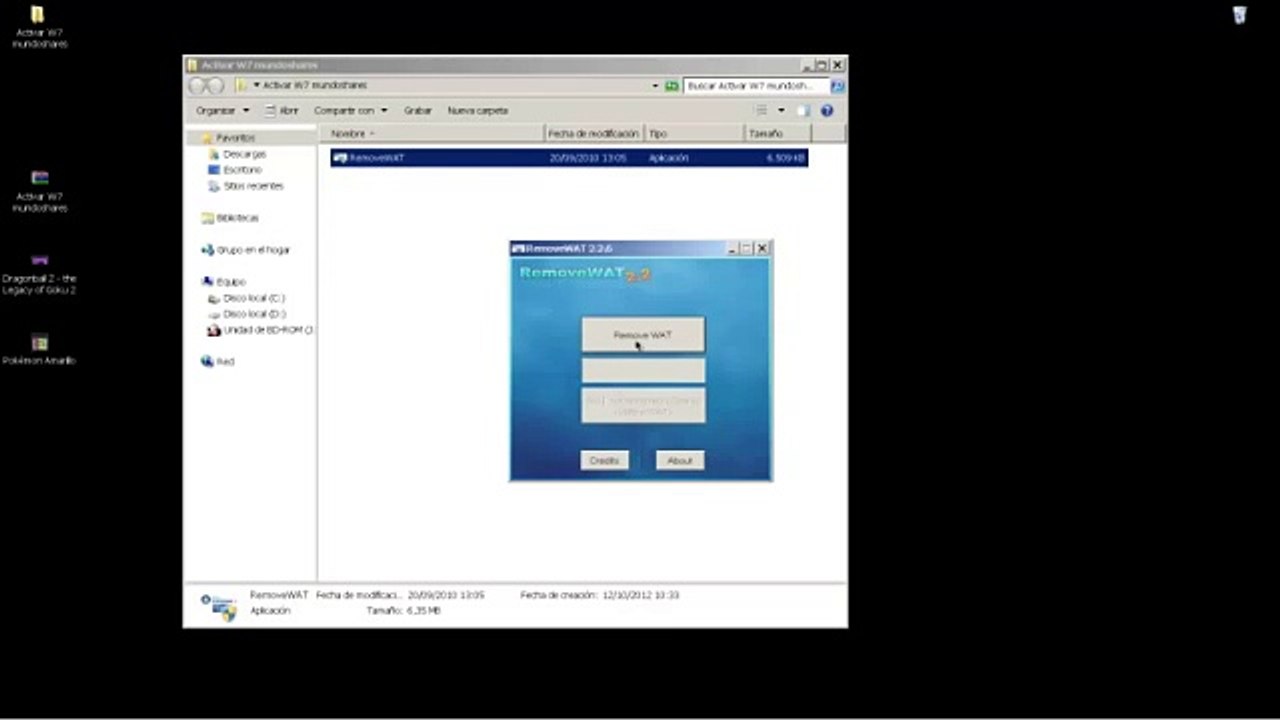Click the Disco local (C:) drive icon
Viewport: 1280px width, 720px height.
[214, 298]
